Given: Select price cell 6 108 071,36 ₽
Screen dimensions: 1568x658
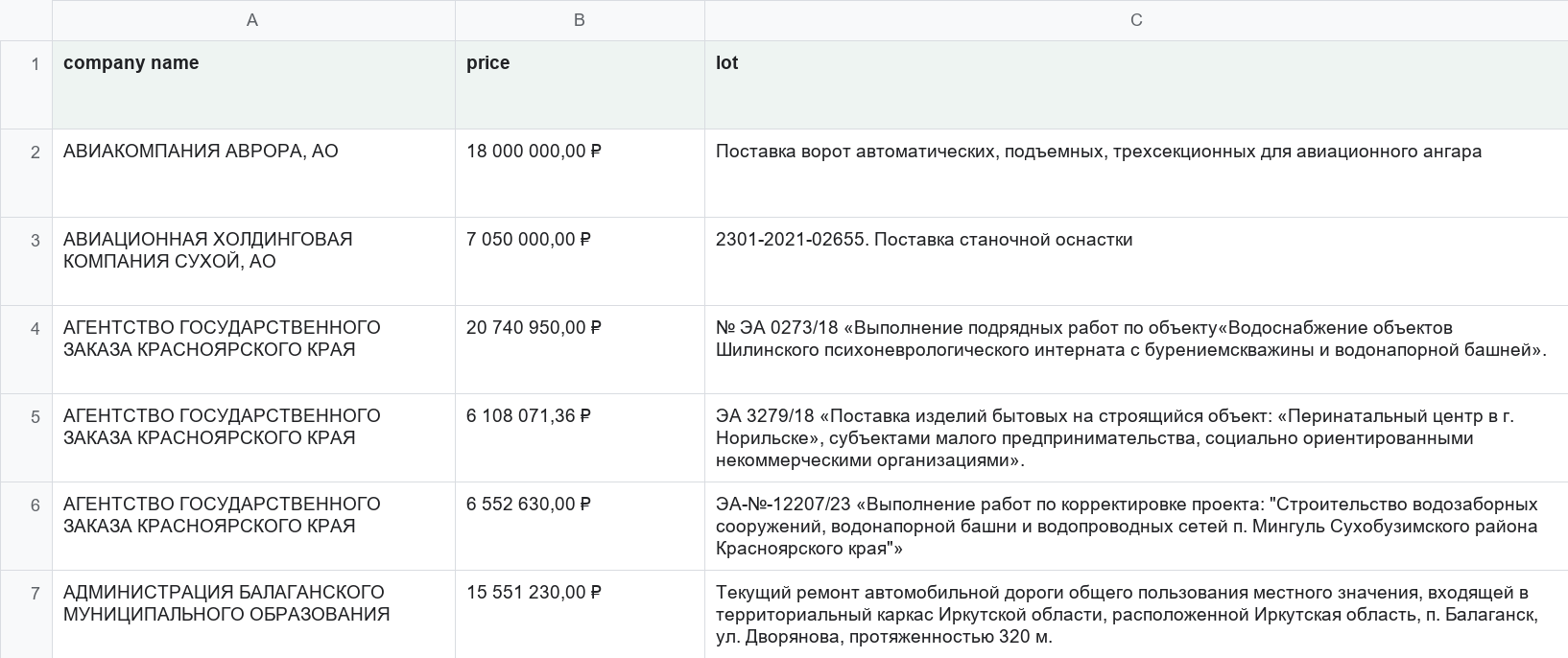Looking at the screenshot, I should 580,437.
